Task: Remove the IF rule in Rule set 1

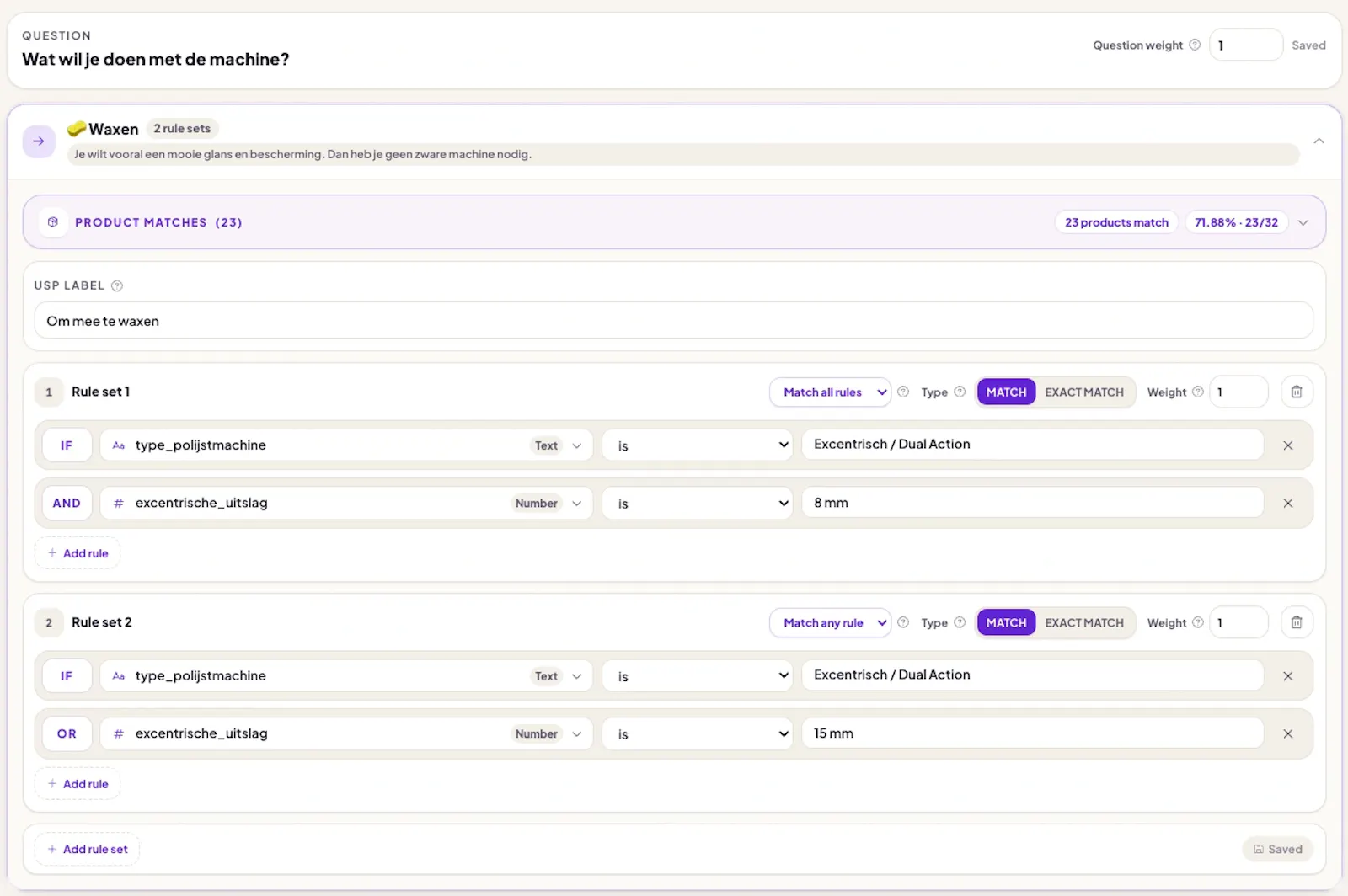Action: (1287, 445)
